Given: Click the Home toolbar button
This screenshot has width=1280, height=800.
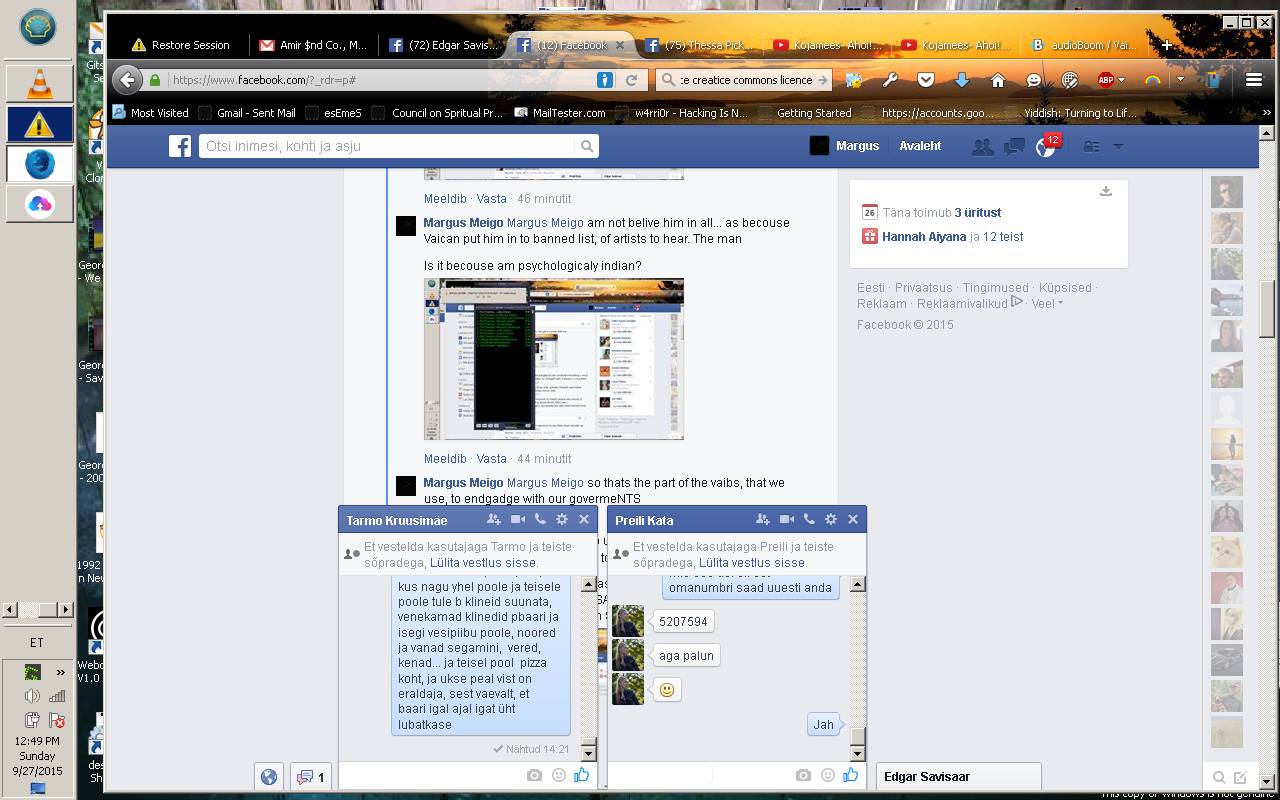Looking at the screenshot, I should coord(998,80).
